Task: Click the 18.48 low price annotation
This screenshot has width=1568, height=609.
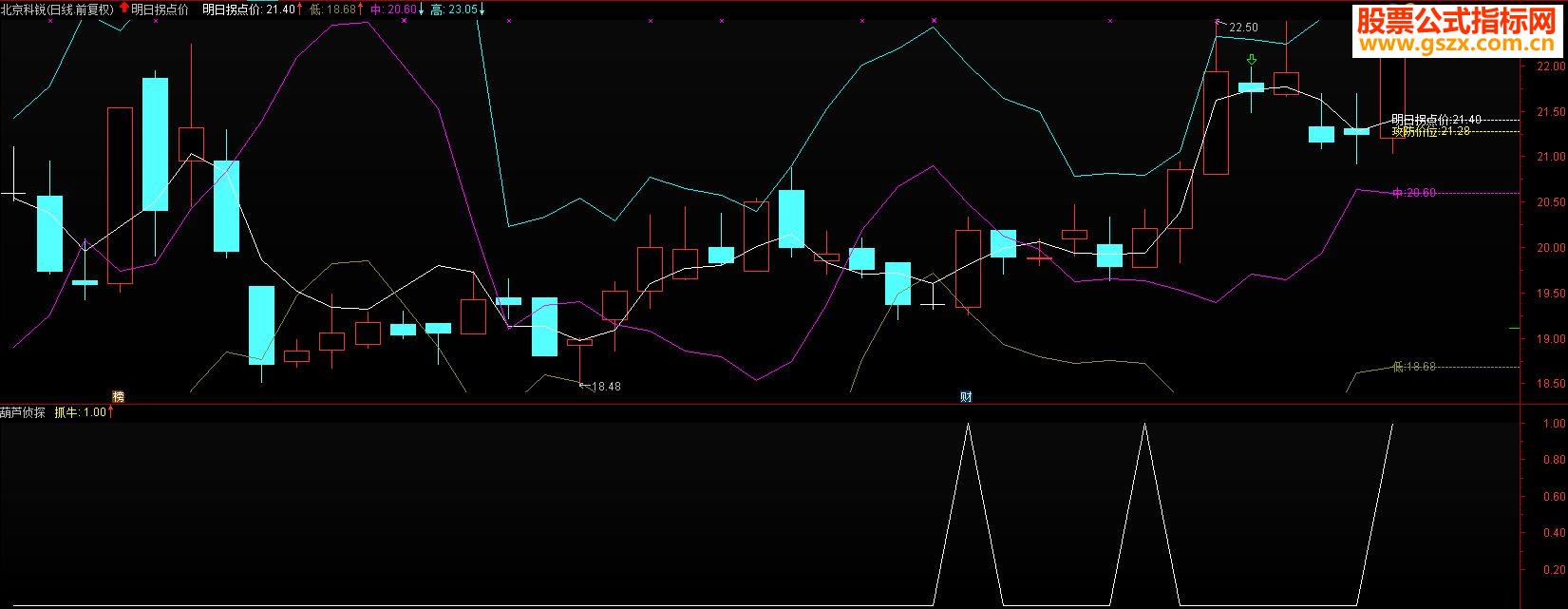Action: (605, 387)
